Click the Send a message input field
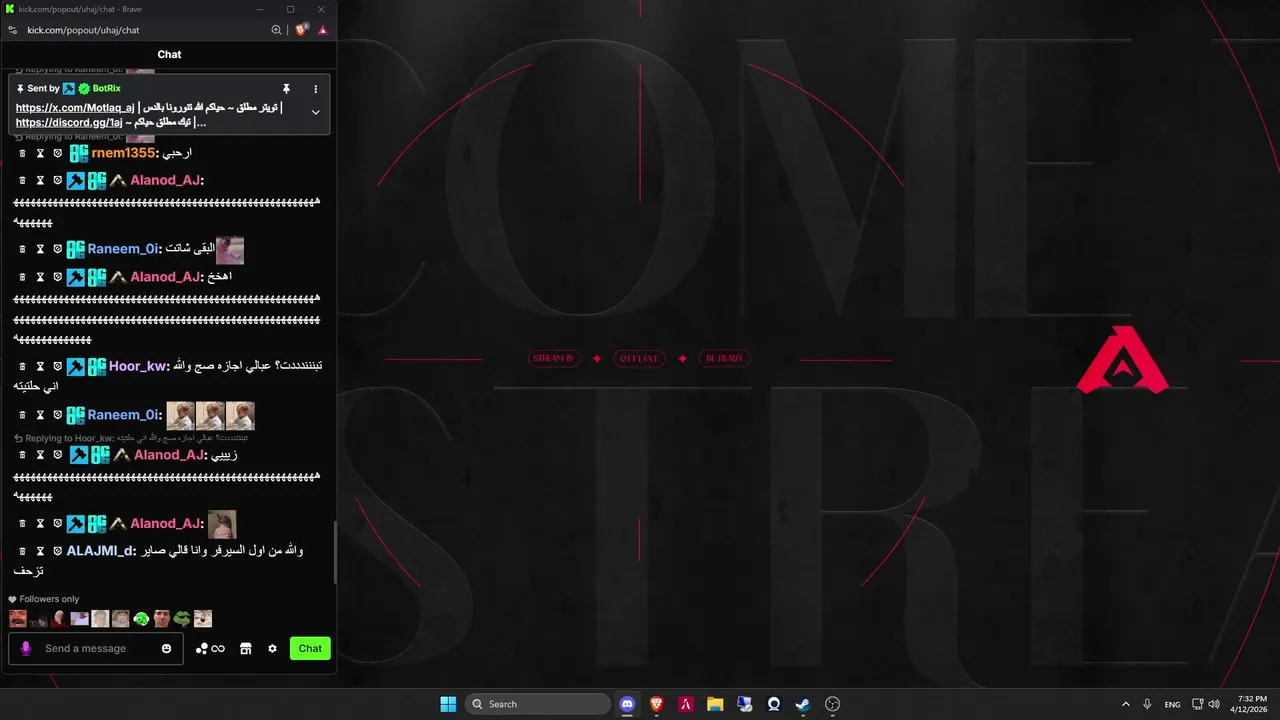This screenshot has height=720, width=1280. (98, 649)
